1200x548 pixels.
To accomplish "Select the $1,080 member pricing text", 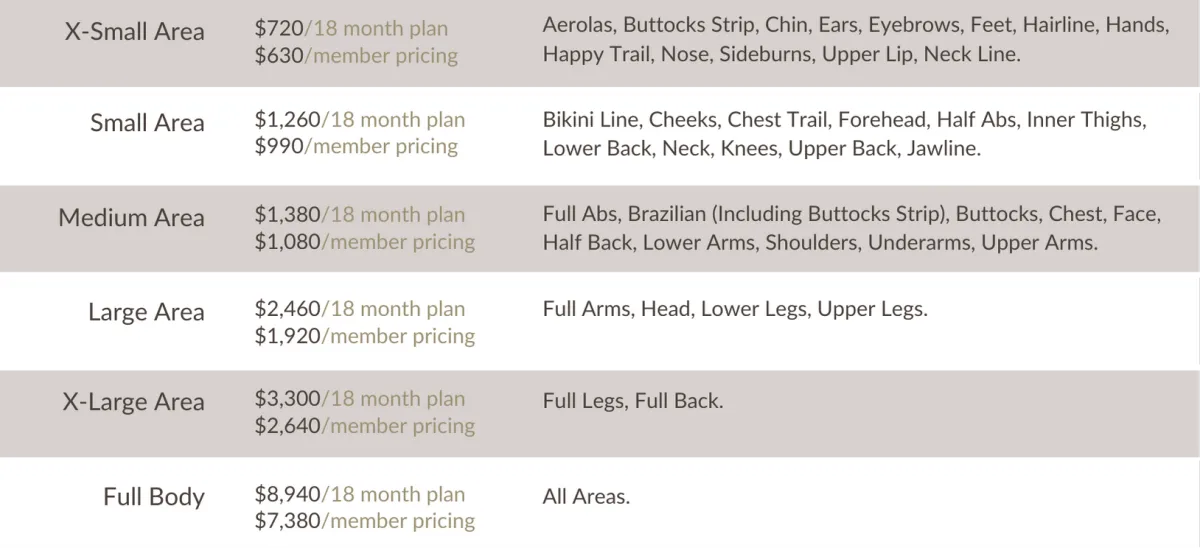I will coord(365,241).
